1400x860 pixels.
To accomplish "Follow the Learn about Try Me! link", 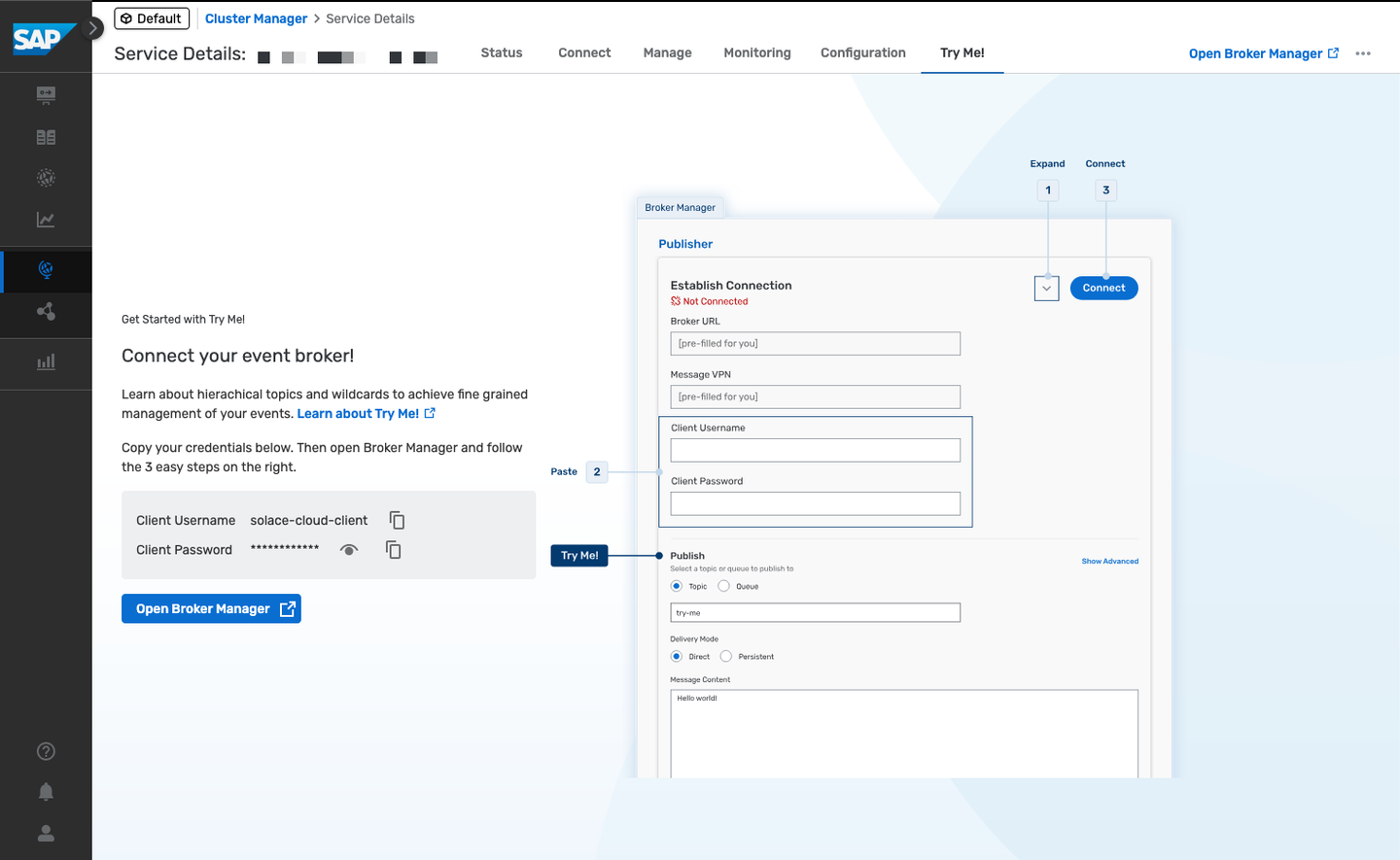I will click(367, 414).
